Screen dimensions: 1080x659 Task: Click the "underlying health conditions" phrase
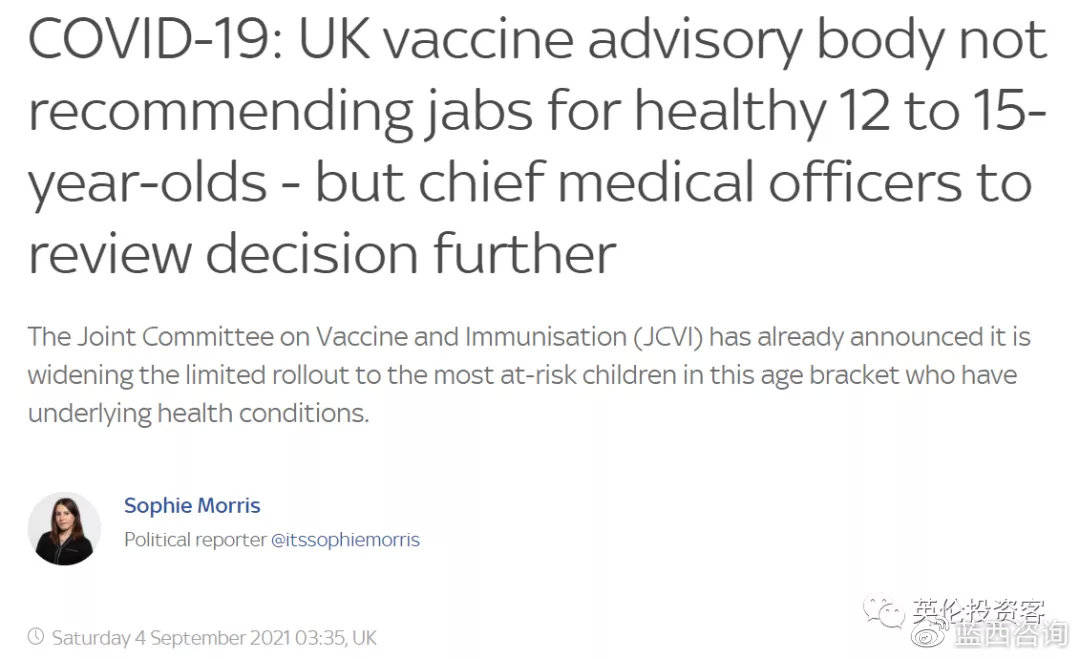tap(198, 414)
